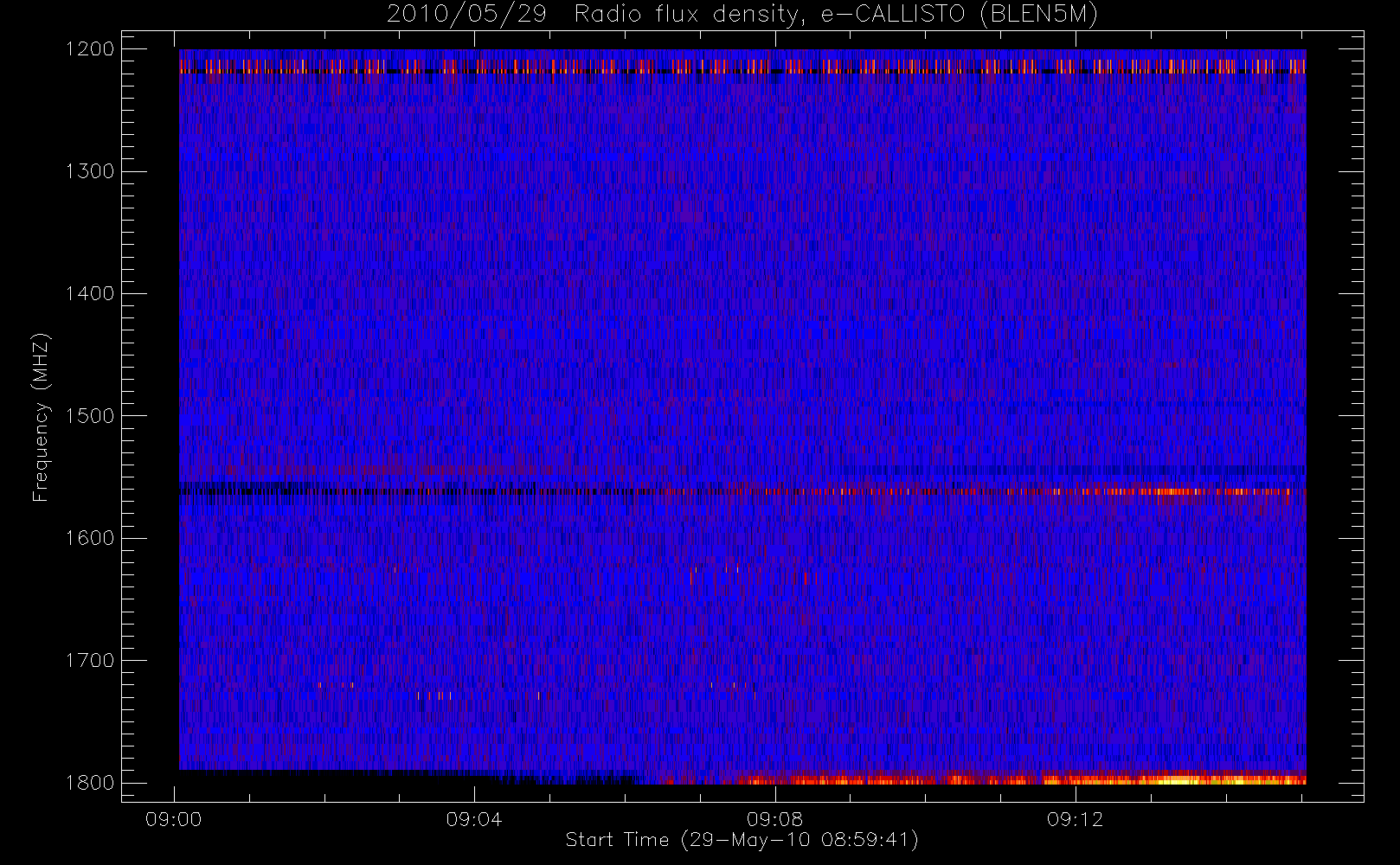Click the 1800 frequency tick label
1400x865 pixels.
click(91, 782)
